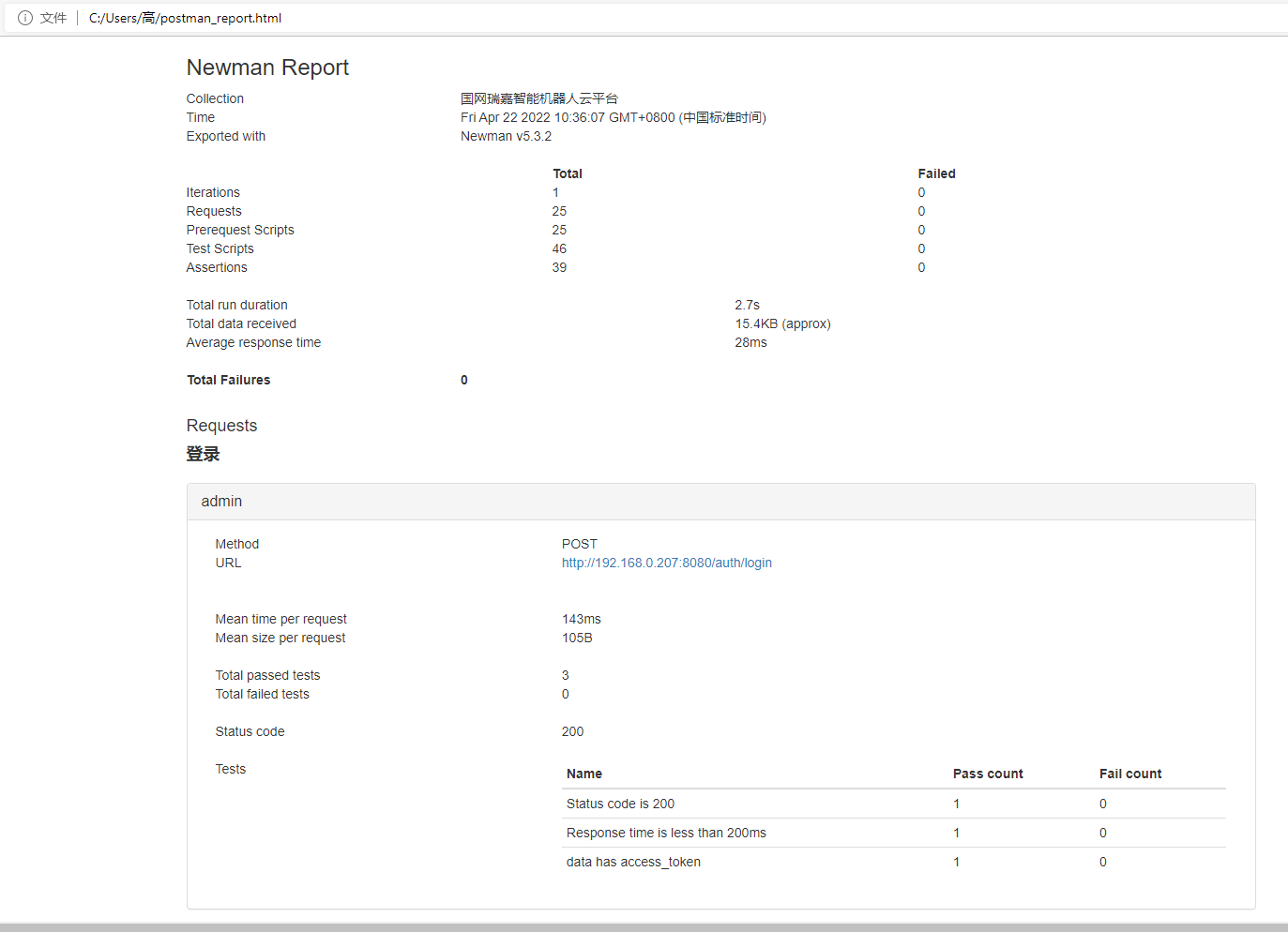
Task: Click the Iterations row label
Action: (x=213, y=192)
